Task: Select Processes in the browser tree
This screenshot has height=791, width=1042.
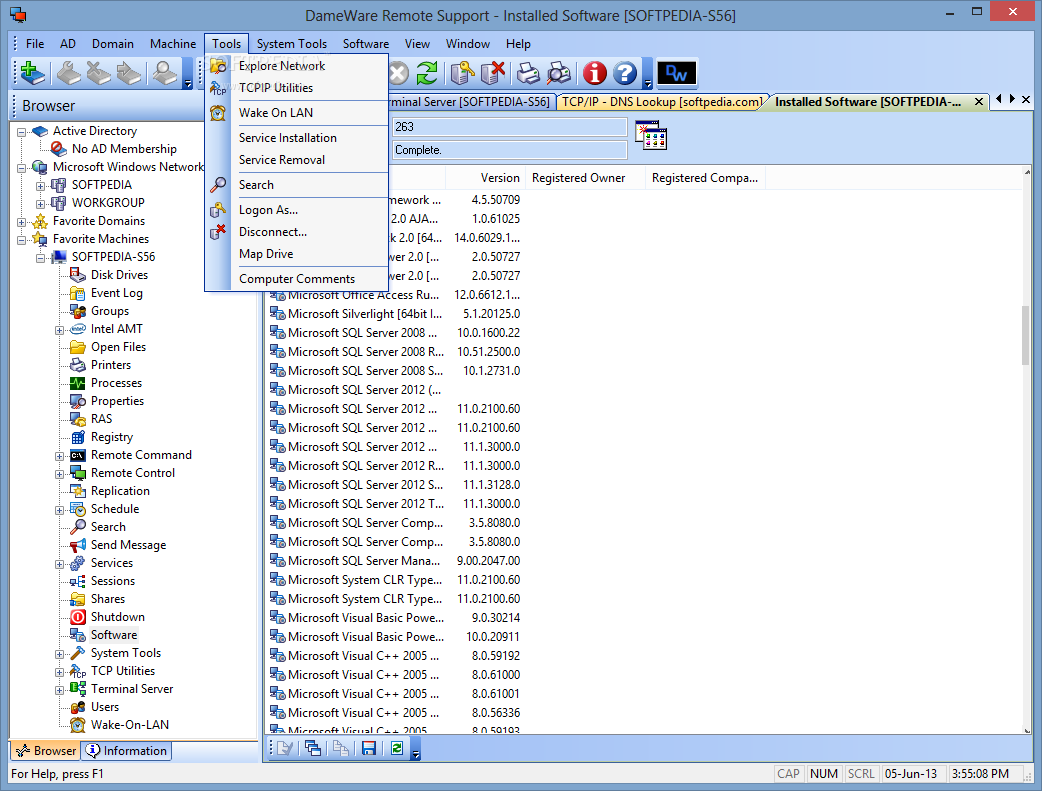Action: coord(116,383)
